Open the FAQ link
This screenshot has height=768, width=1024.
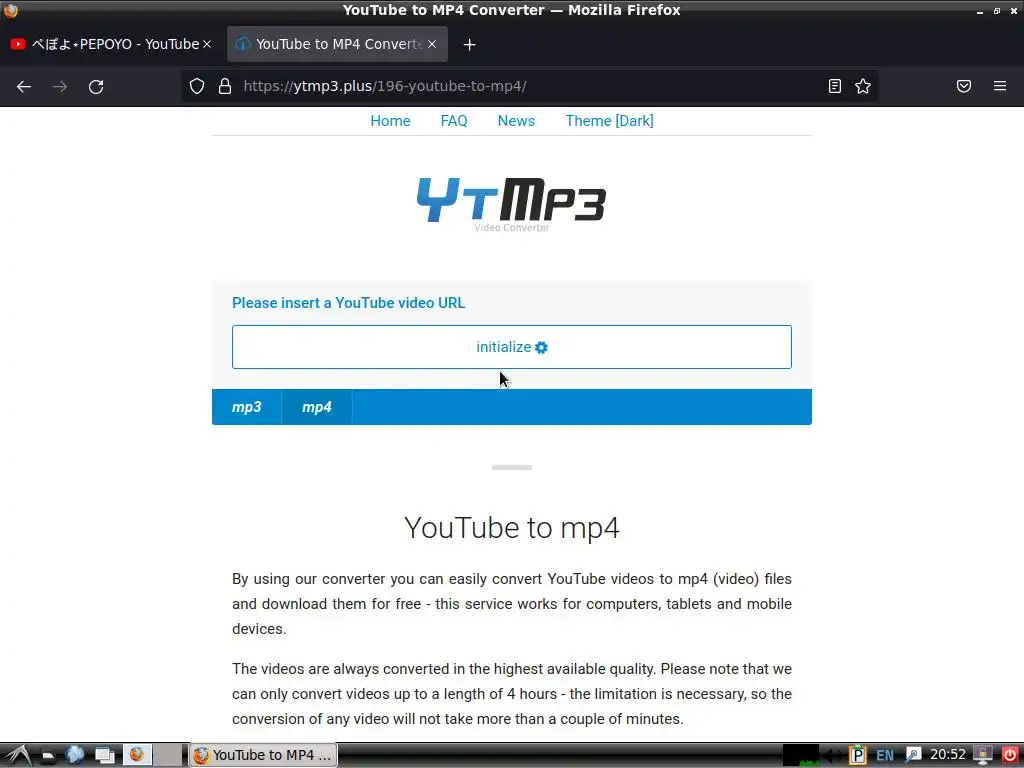[x=454, y=121]
